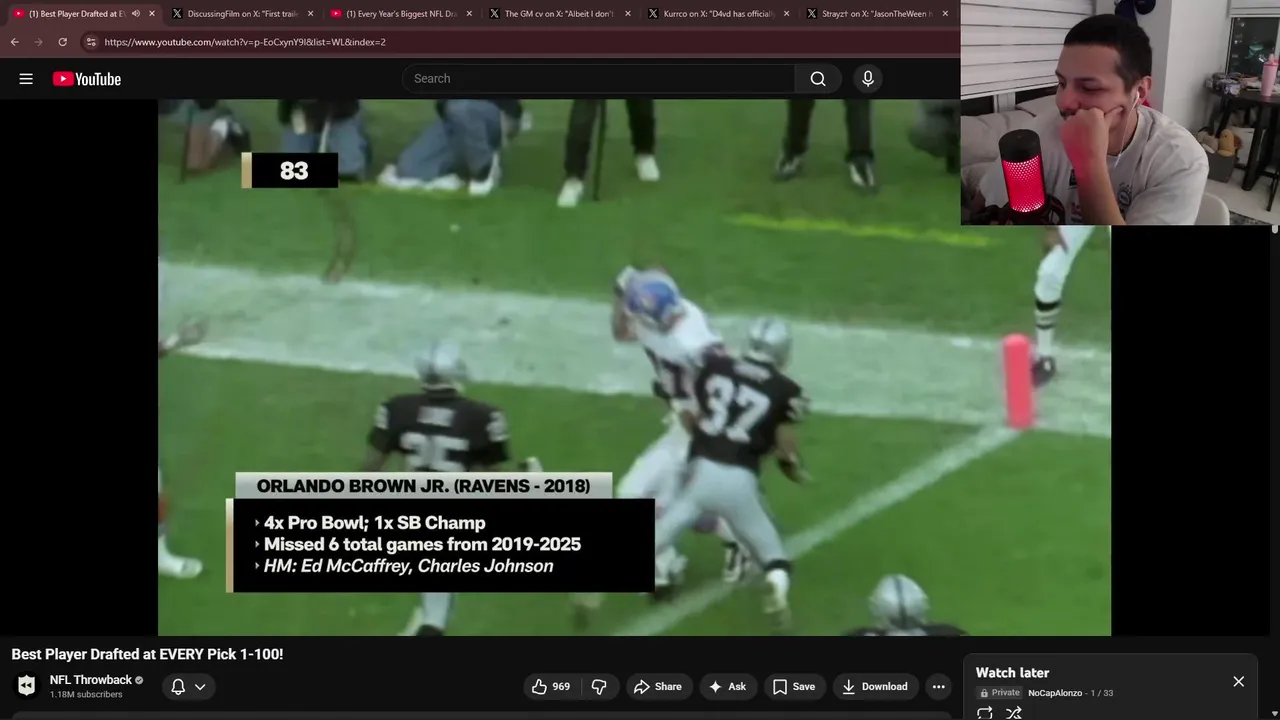The image size is (1280, 720).
Task: Switch to Every Year's Biggest NFL Draft tab
Action: (x=400, y=14)
